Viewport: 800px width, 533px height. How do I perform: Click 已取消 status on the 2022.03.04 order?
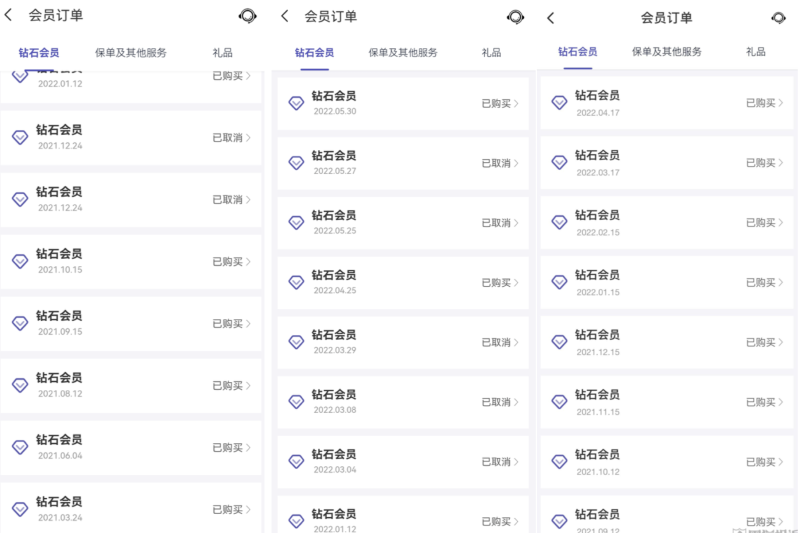495,462
